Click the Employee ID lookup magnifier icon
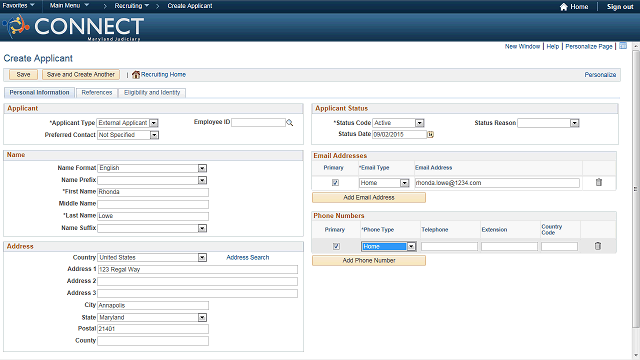Screen dimensions: 640x360 [x=289, y=122]
